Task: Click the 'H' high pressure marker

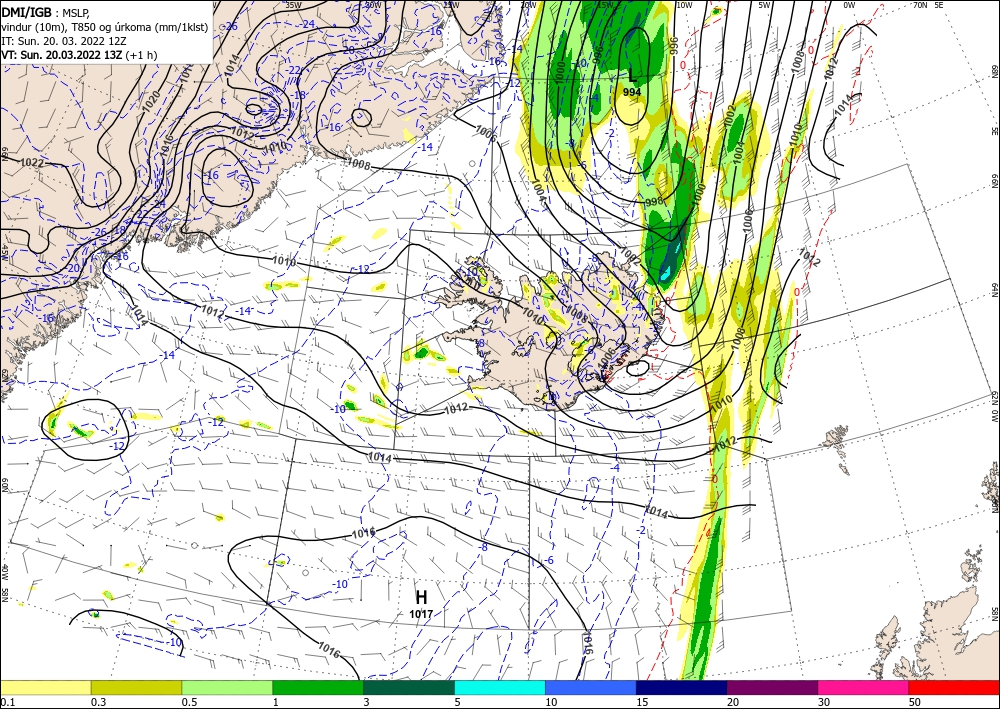Action: click(422, 597)
